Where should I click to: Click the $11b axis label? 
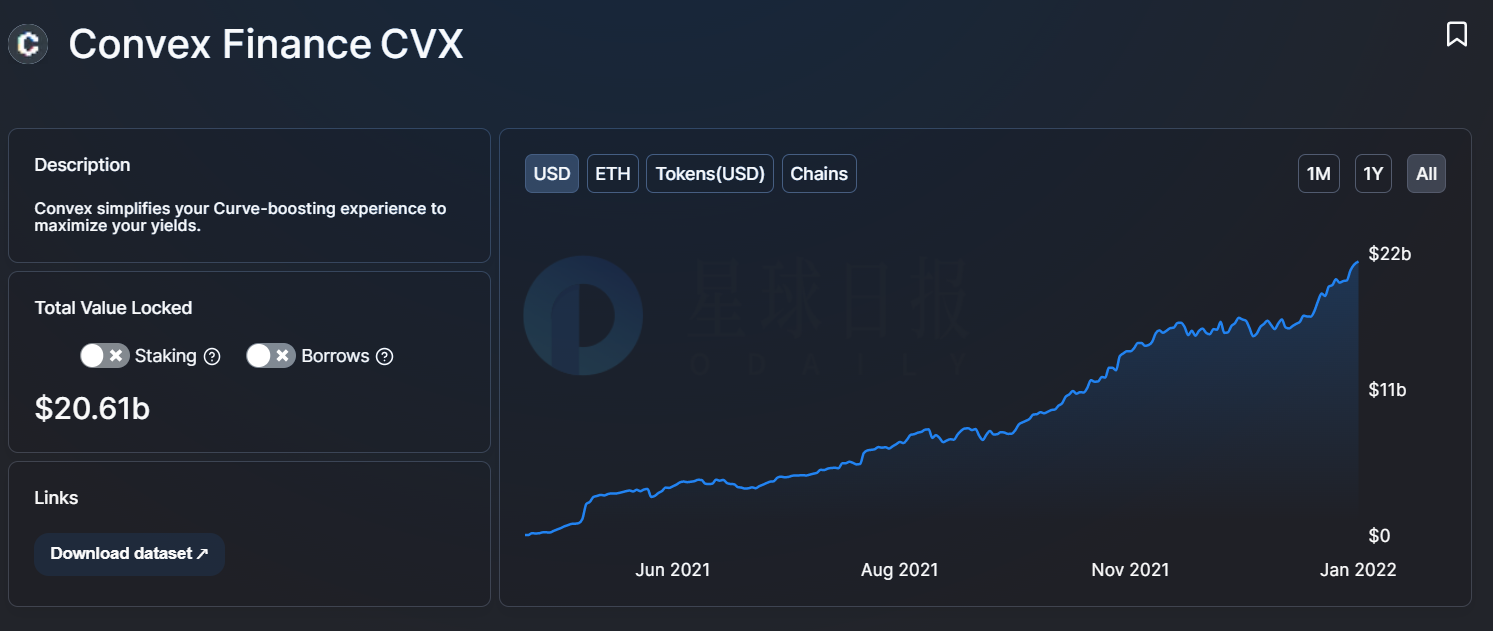coord(1388,390)
